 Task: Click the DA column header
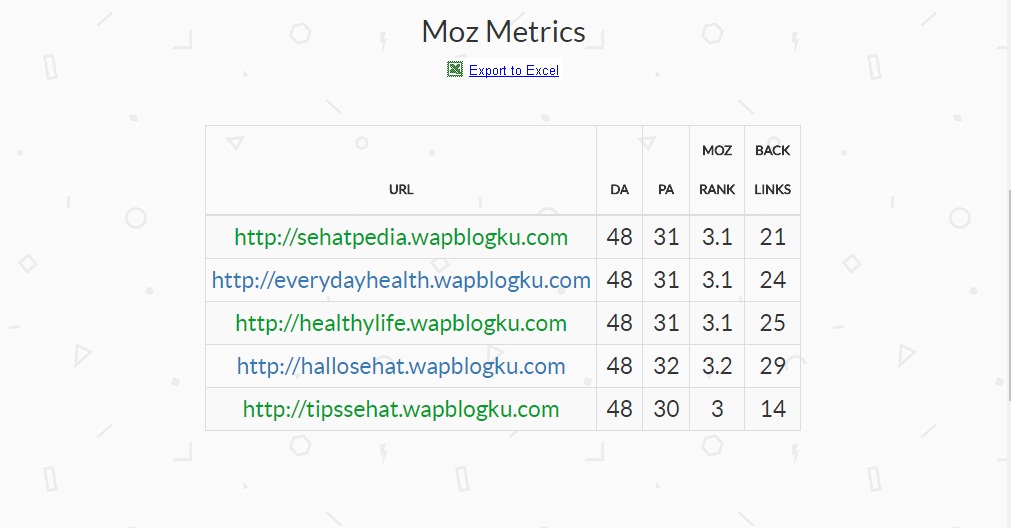pyautogui.click(x=619, y=189)
